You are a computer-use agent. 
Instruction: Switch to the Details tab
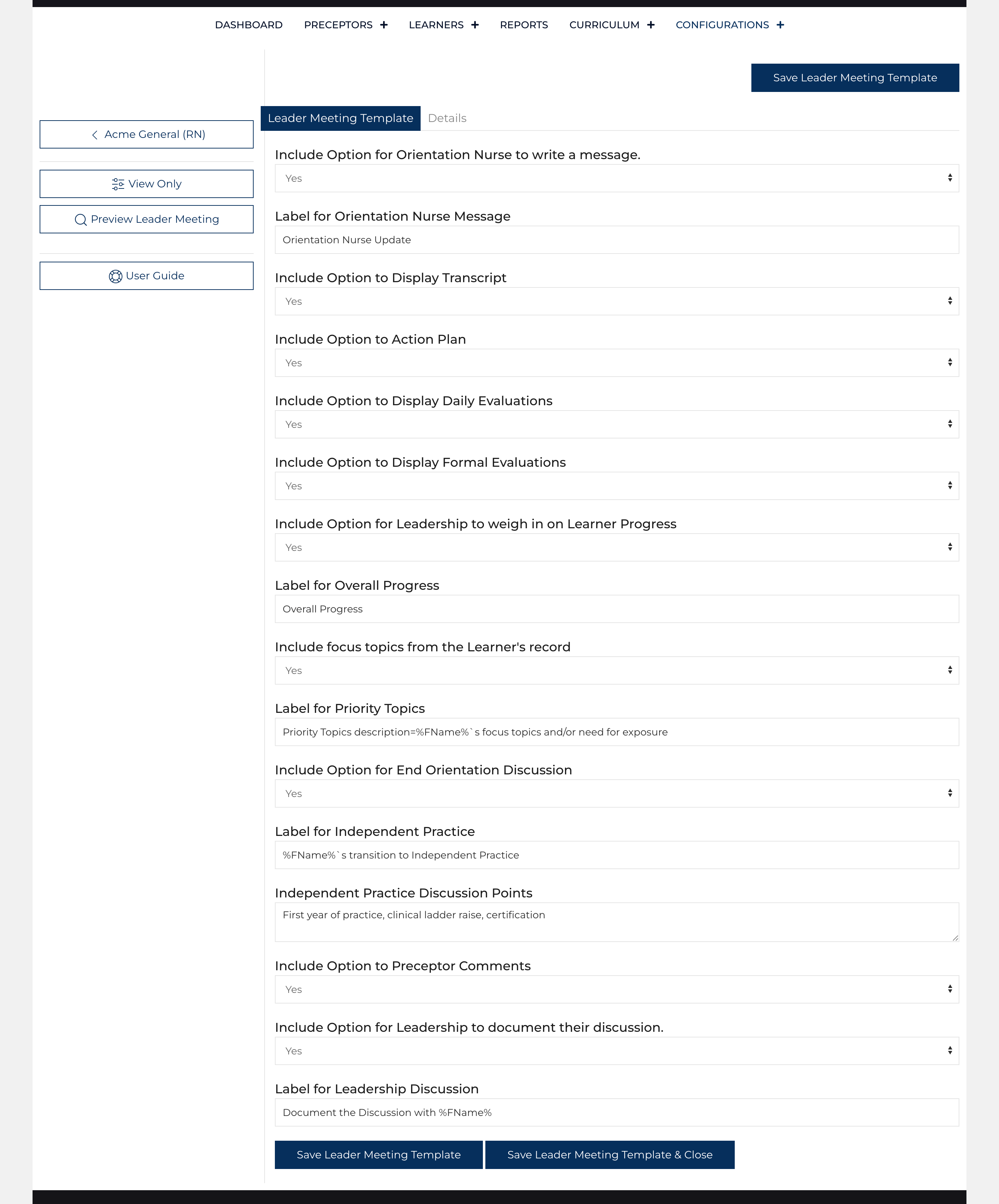pos(447,118)
